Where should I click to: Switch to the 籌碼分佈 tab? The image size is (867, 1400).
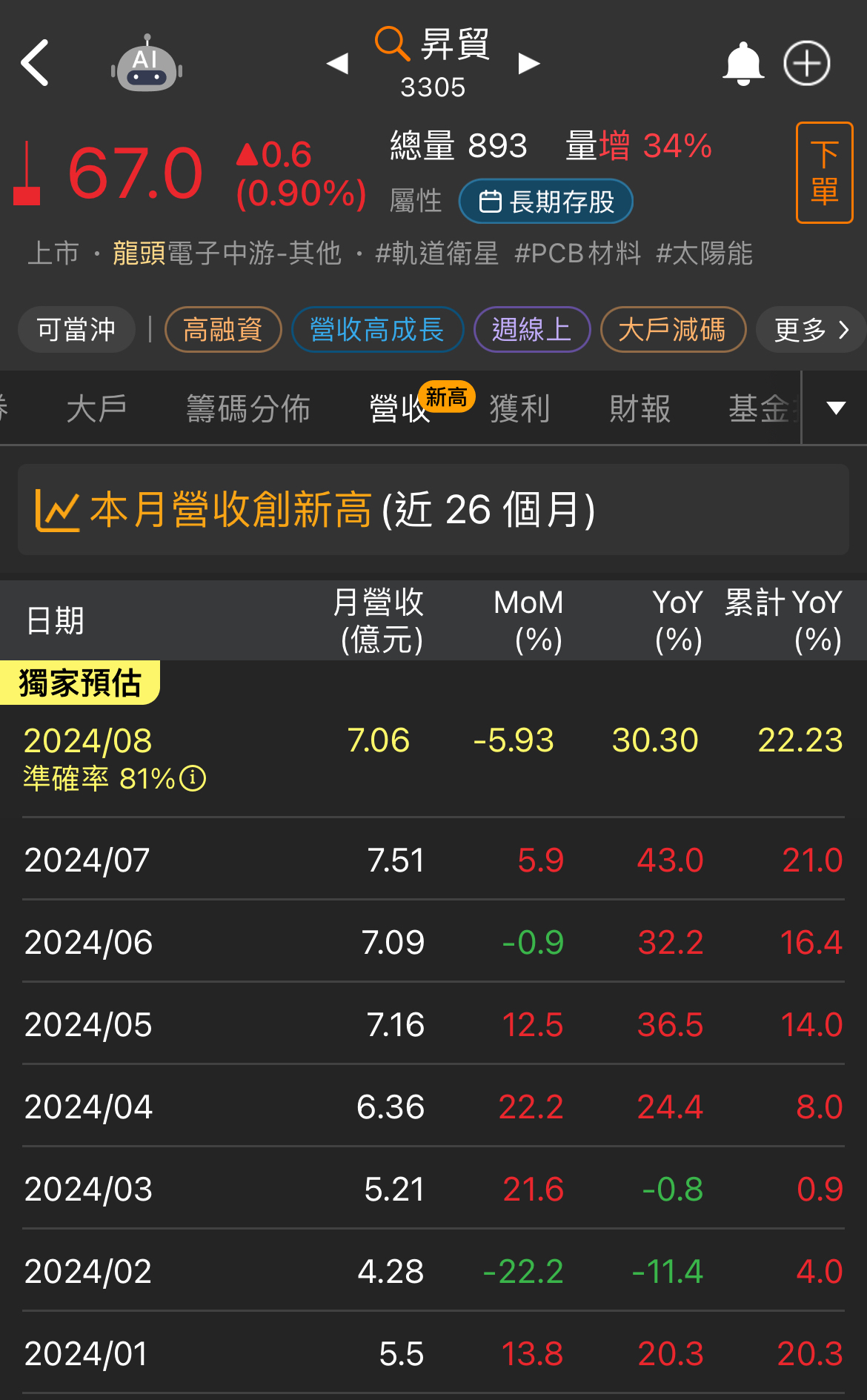click(x=248, y=409)
